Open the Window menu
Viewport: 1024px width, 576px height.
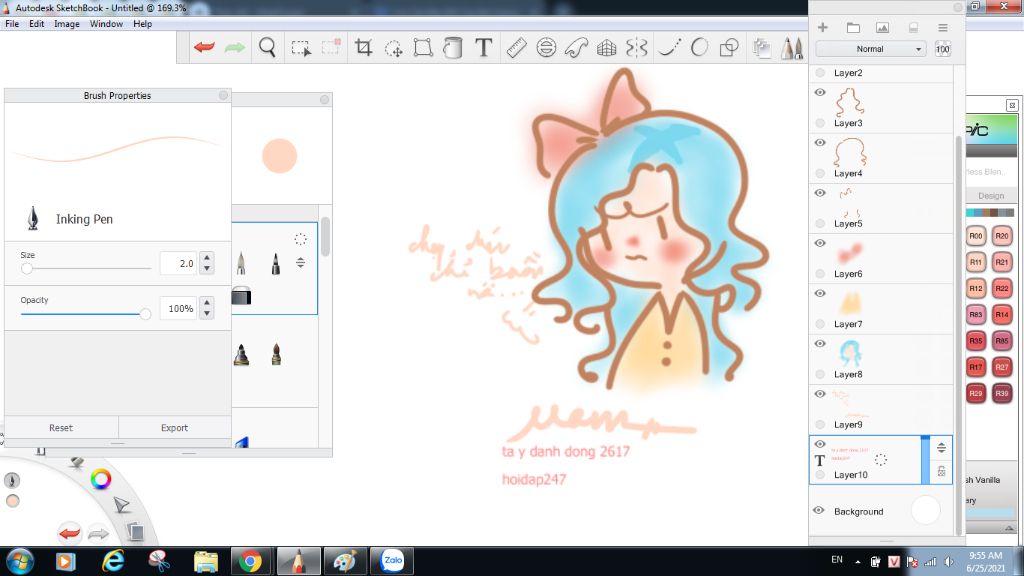(106, 24)
